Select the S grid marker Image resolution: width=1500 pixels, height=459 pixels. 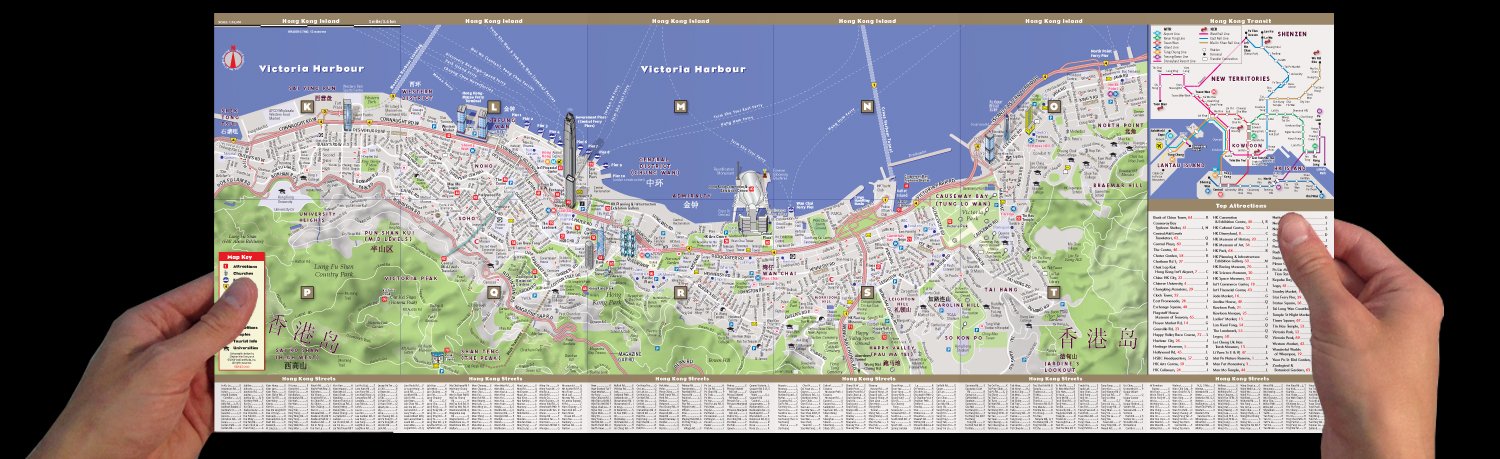point(867,292)
